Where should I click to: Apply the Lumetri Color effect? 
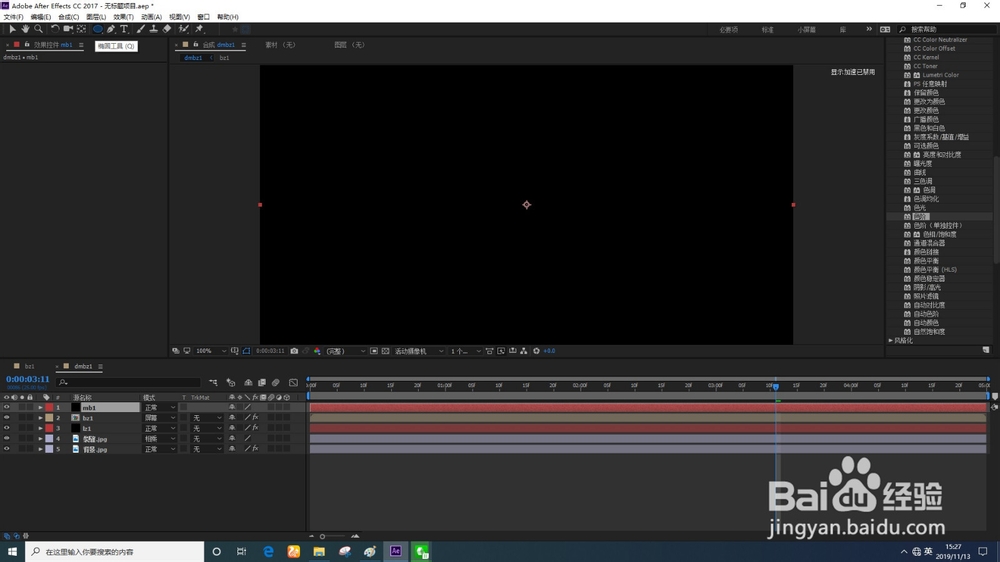coord(940,75)
